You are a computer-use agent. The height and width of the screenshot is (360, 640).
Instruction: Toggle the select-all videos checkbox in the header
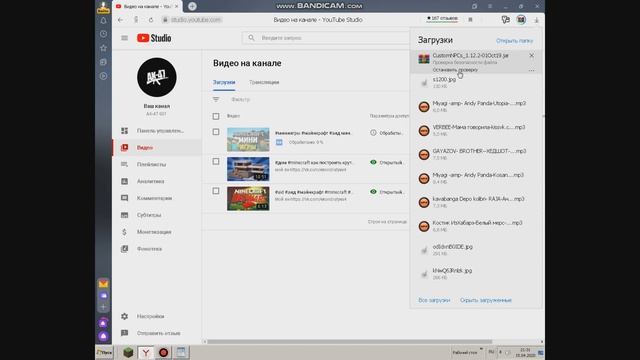point(216,116)
